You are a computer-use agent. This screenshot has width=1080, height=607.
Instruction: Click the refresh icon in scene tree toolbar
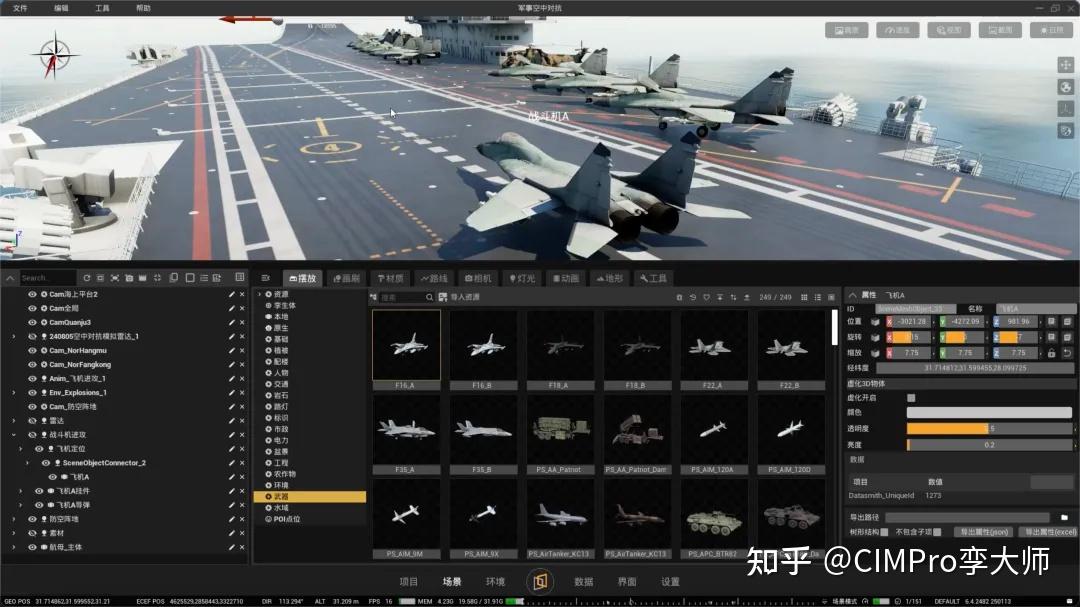(86, 277)
